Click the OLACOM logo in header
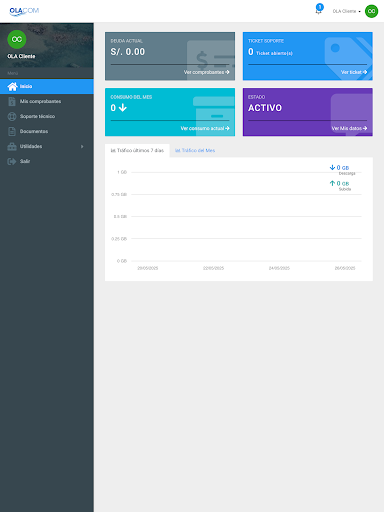Screen dimensions: 384x512 24,11
